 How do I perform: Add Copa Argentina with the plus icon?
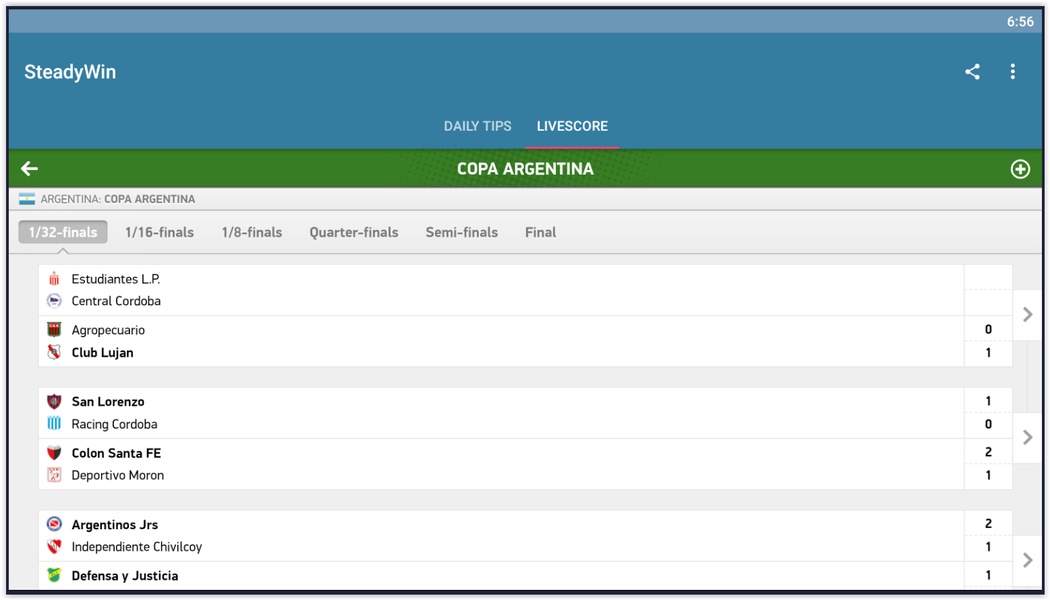[1020, 169]
